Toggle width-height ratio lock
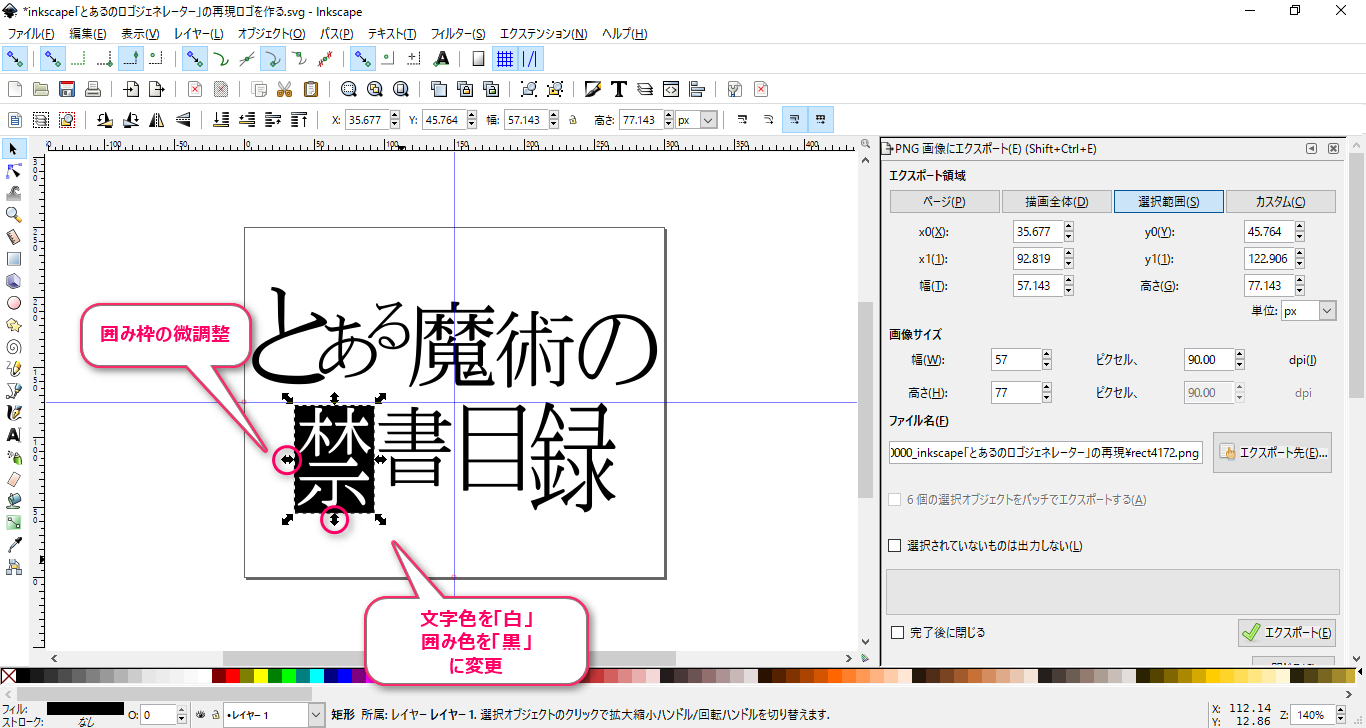 [572, 120]
